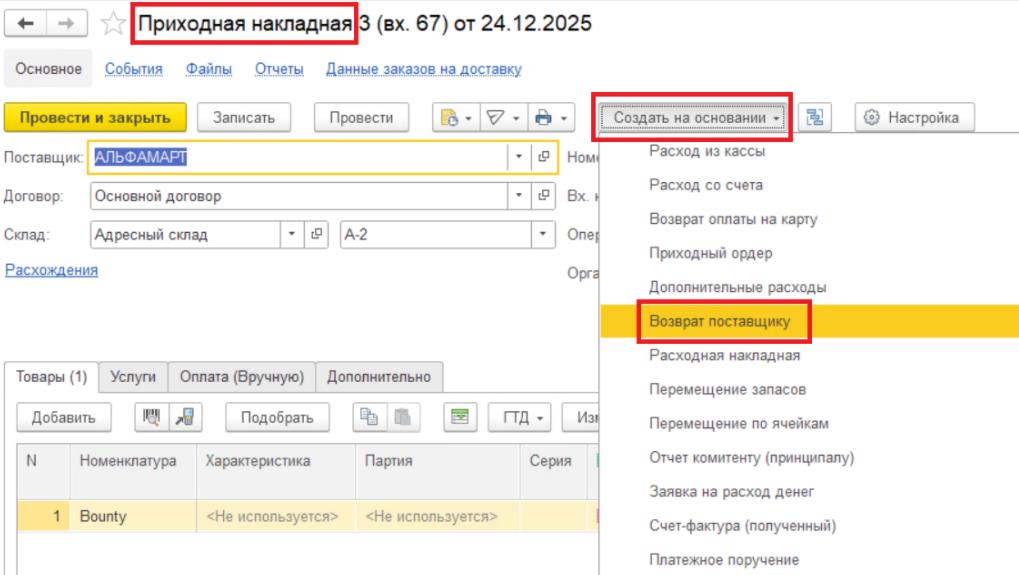Expand the Склад Адресный склад dropdown
Screen dimensions: 1019x575
[292, 234]
